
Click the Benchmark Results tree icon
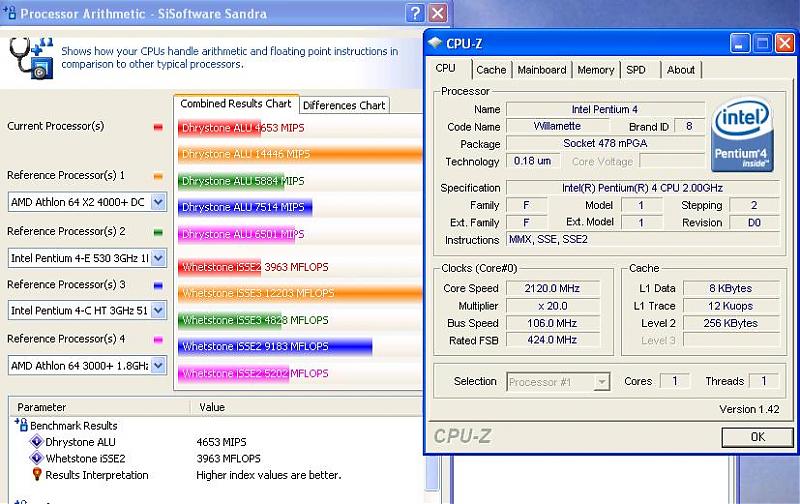21,424
